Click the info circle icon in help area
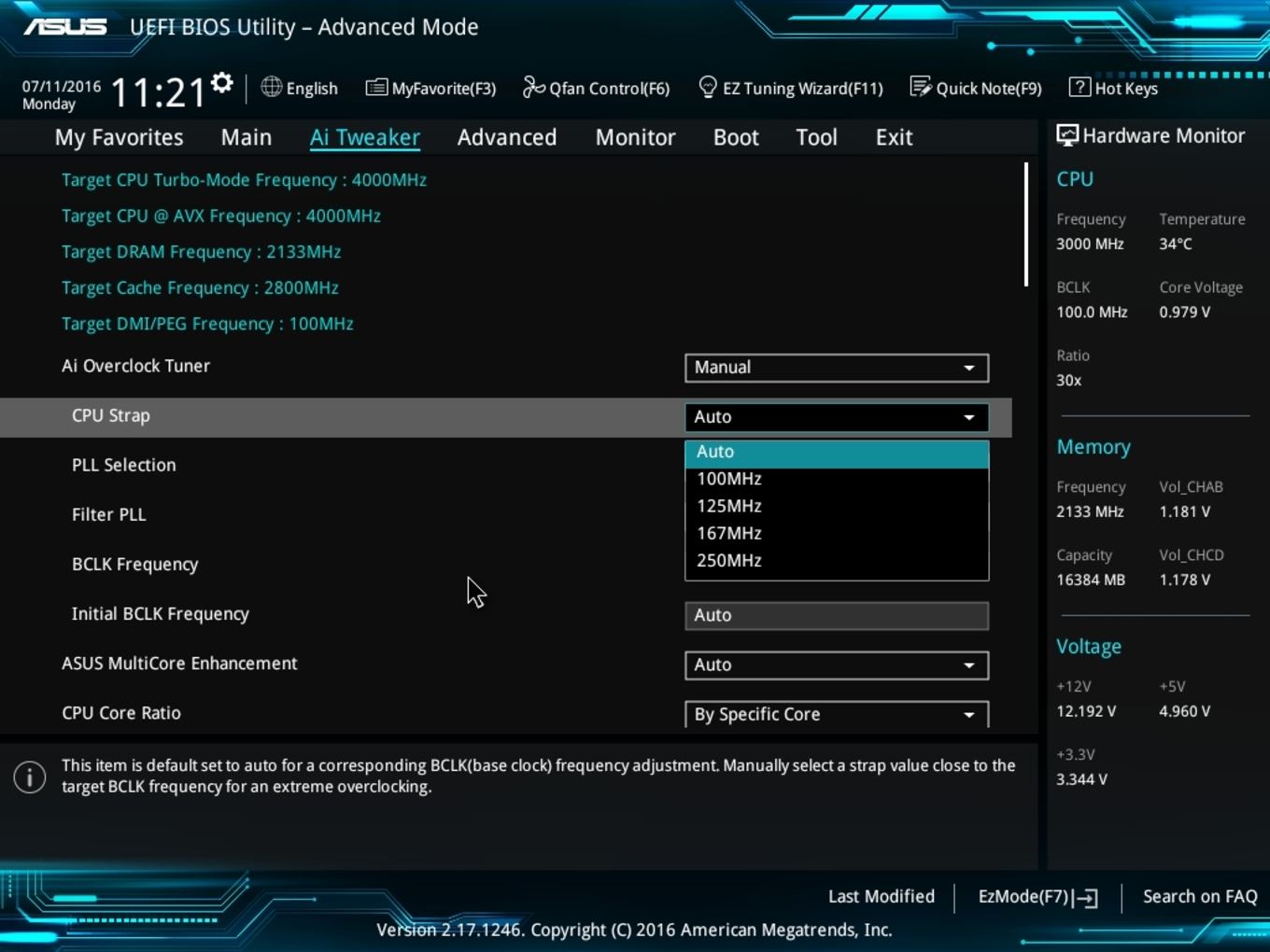Image resolution: width=1270 pixels, height=952 pixels. [x=30, y=777]
